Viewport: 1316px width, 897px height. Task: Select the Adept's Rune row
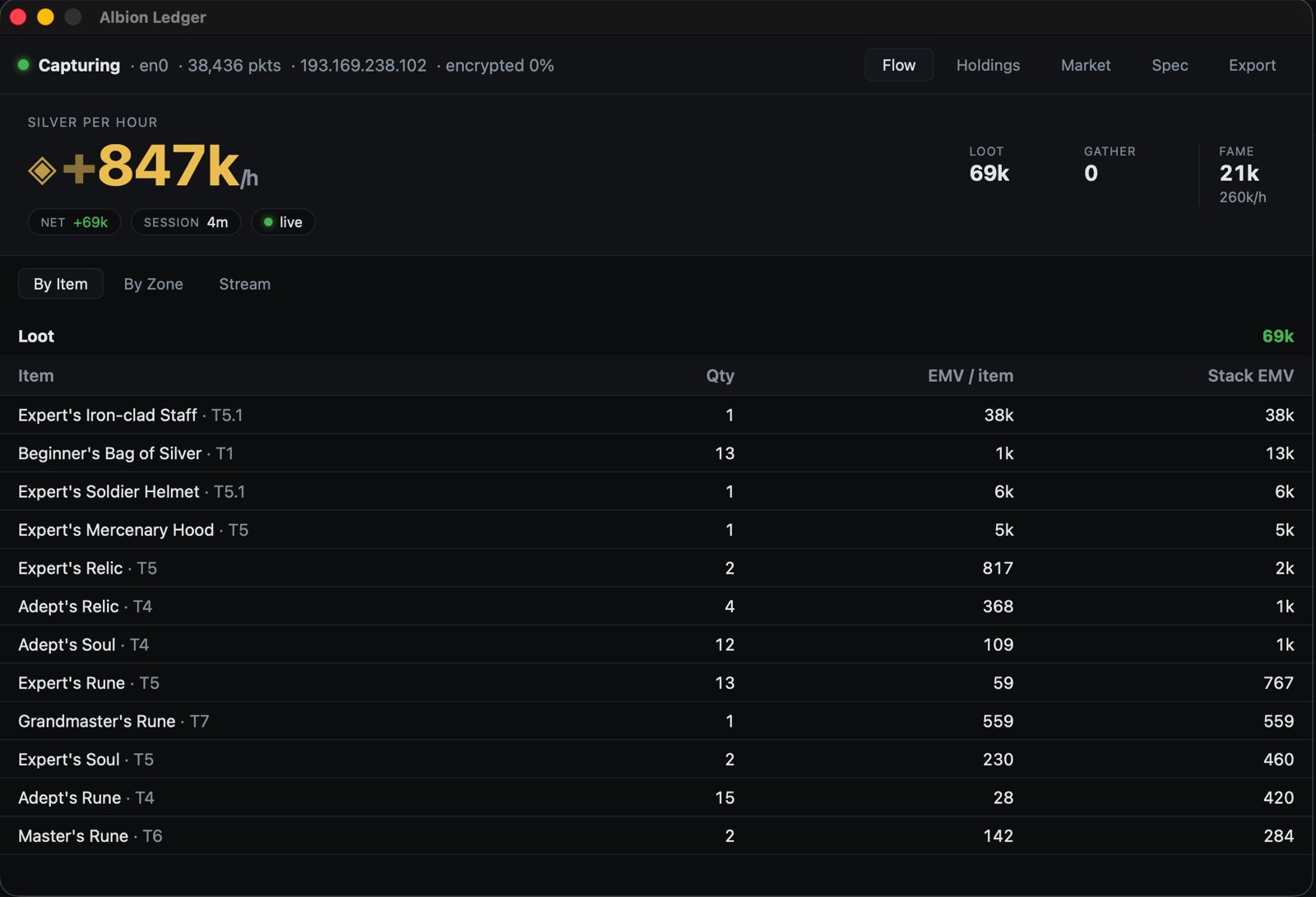coord(656,797)
